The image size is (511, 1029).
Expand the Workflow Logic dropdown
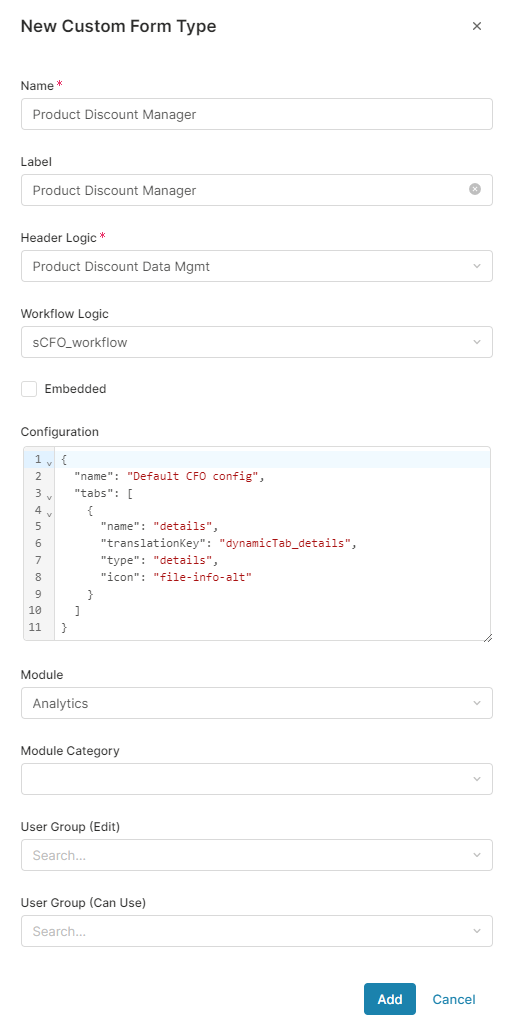tap(256, 342)
